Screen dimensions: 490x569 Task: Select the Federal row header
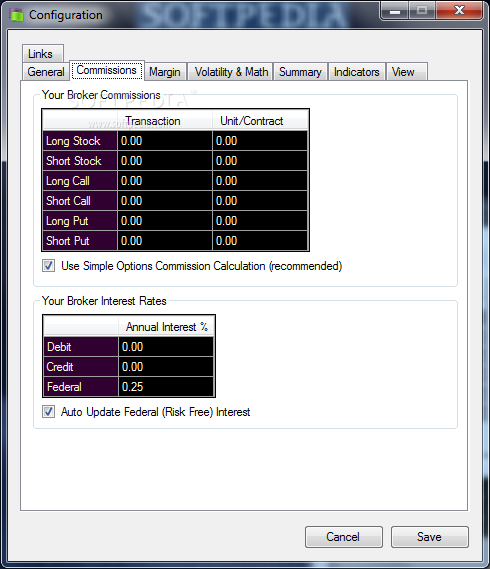tap(81, 386)
